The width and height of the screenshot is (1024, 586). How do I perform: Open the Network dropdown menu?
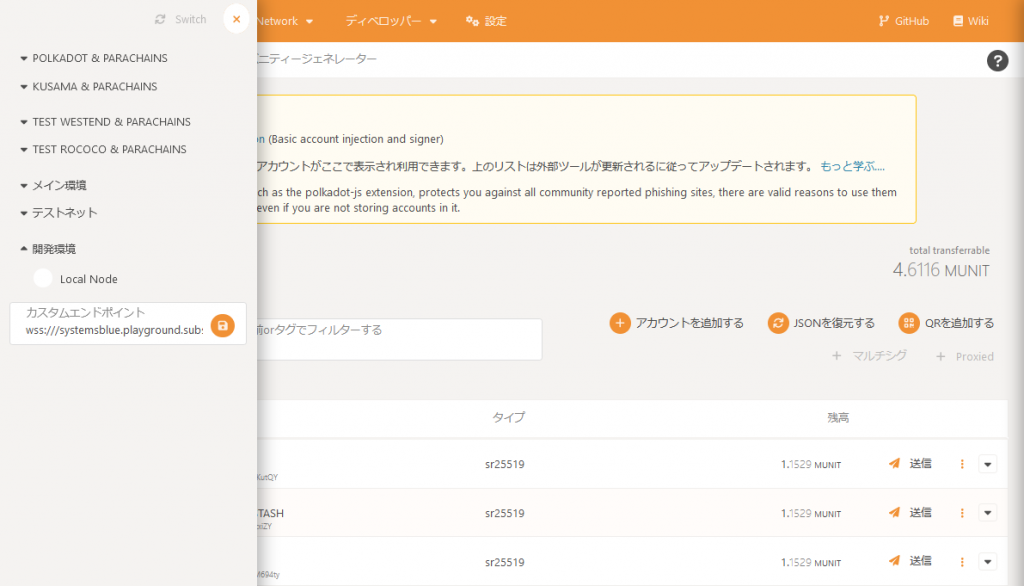tap(284, 21)
